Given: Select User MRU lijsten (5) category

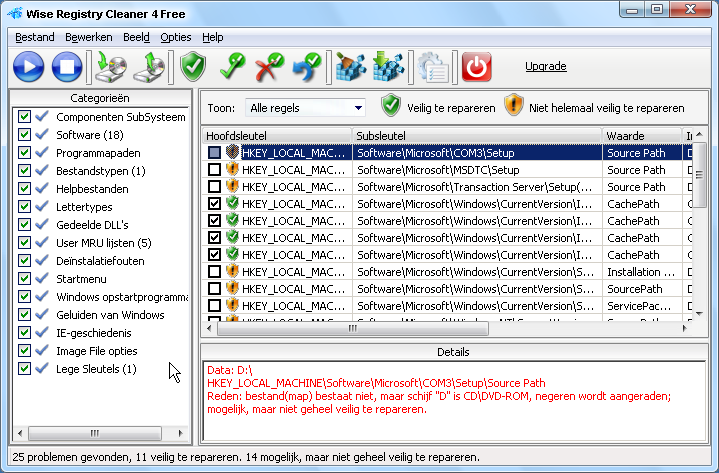Looking at the screenshot, I should 104,242.
